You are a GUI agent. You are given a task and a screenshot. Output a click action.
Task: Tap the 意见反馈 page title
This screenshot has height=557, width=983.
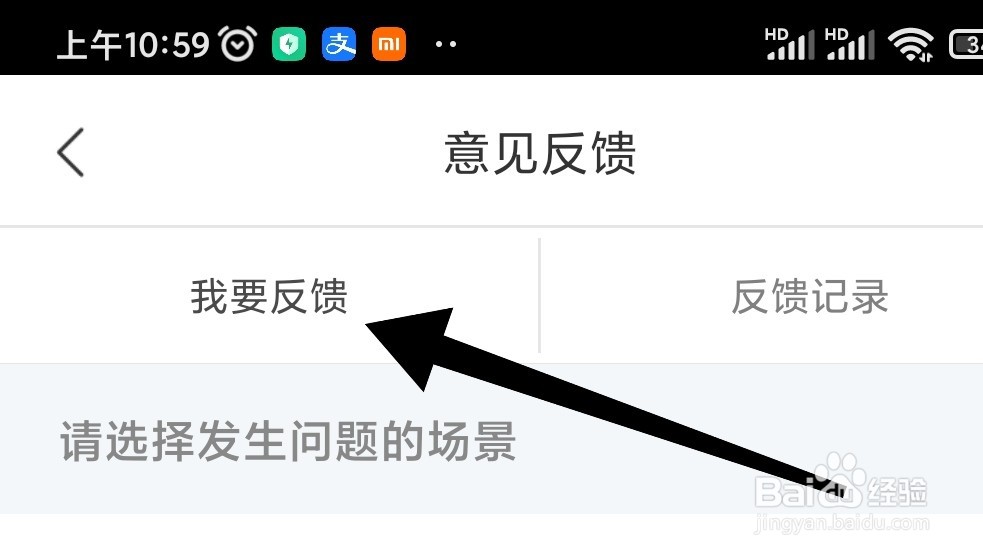[540, 153]
